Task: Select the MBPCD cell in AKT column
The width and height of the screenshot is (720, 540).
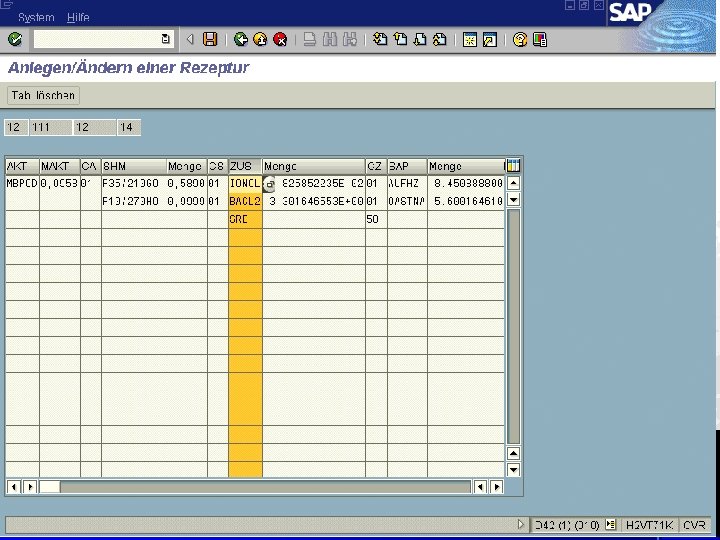Action: pyautogui.click(x=22, y=184)
